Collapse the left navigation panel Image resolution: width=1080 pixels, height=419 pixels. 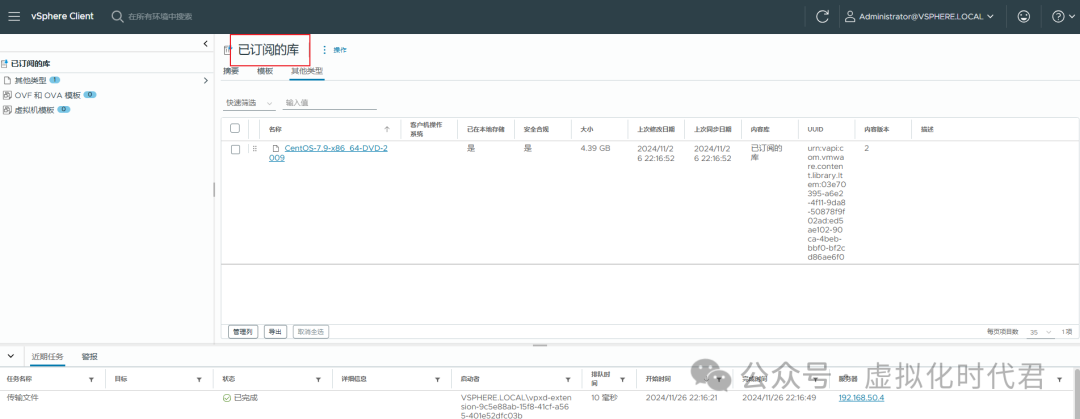(x=205, y=43)
